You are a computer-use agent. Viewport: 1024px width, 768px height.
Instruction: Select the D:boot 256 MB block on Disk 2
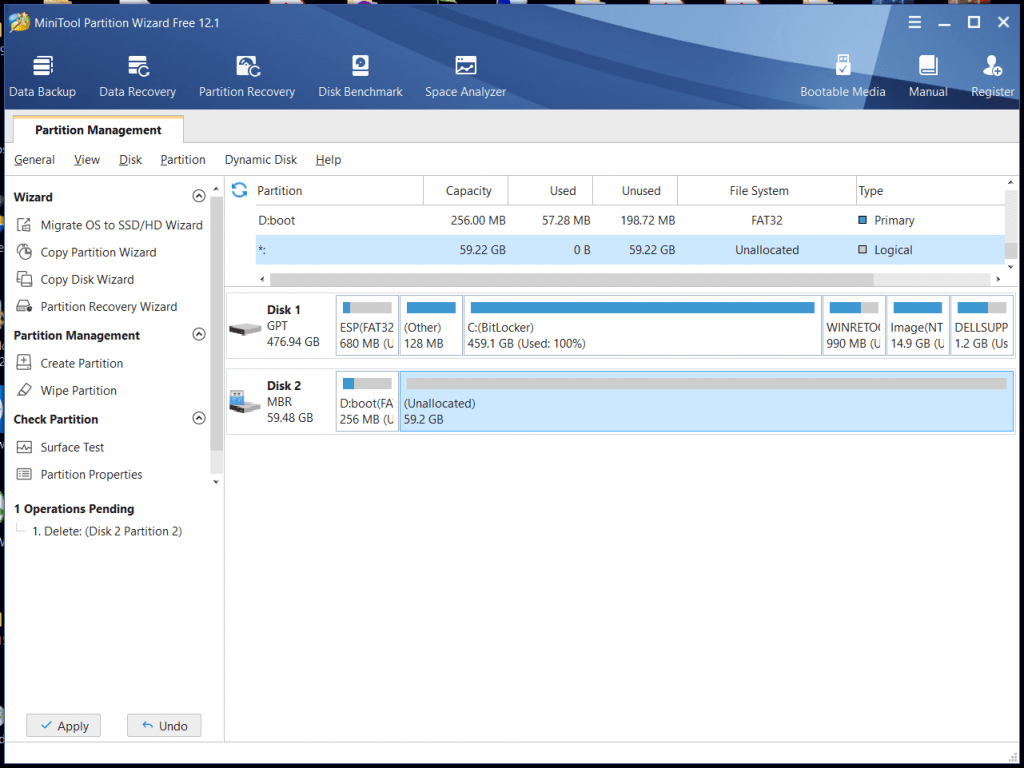[x=367, y=402]
